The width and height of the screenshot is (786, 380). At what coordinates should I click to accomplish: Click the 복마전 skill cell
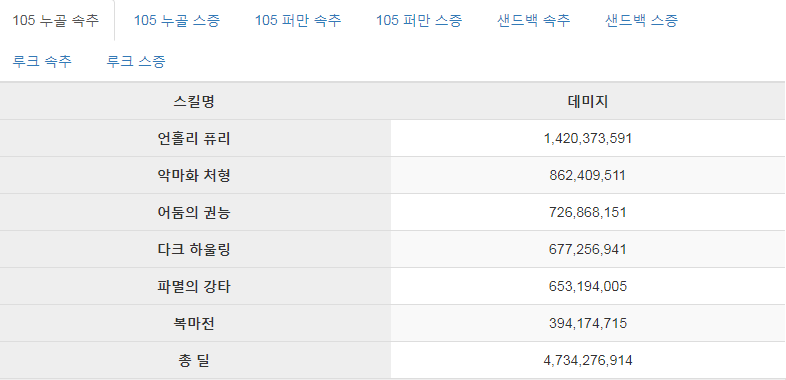click(194, 324)
